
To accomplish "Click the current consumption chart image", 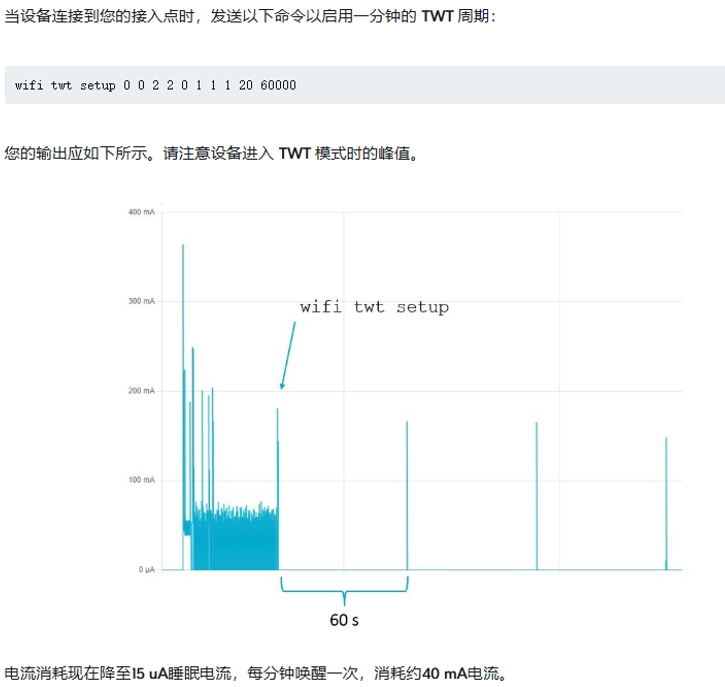I will click(x=404, y=414).
